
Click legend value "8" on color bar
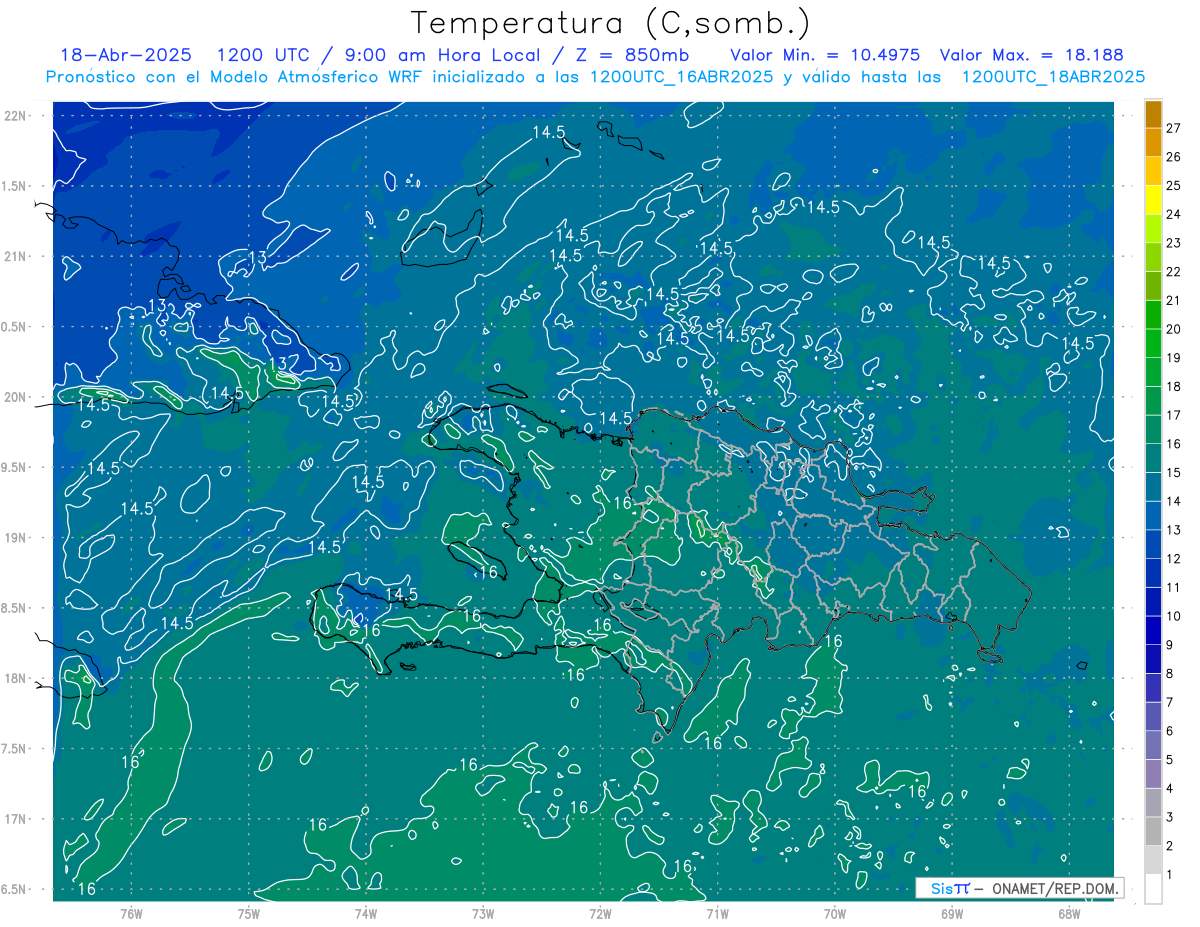pyautogui.click(x=1170, y=674)
